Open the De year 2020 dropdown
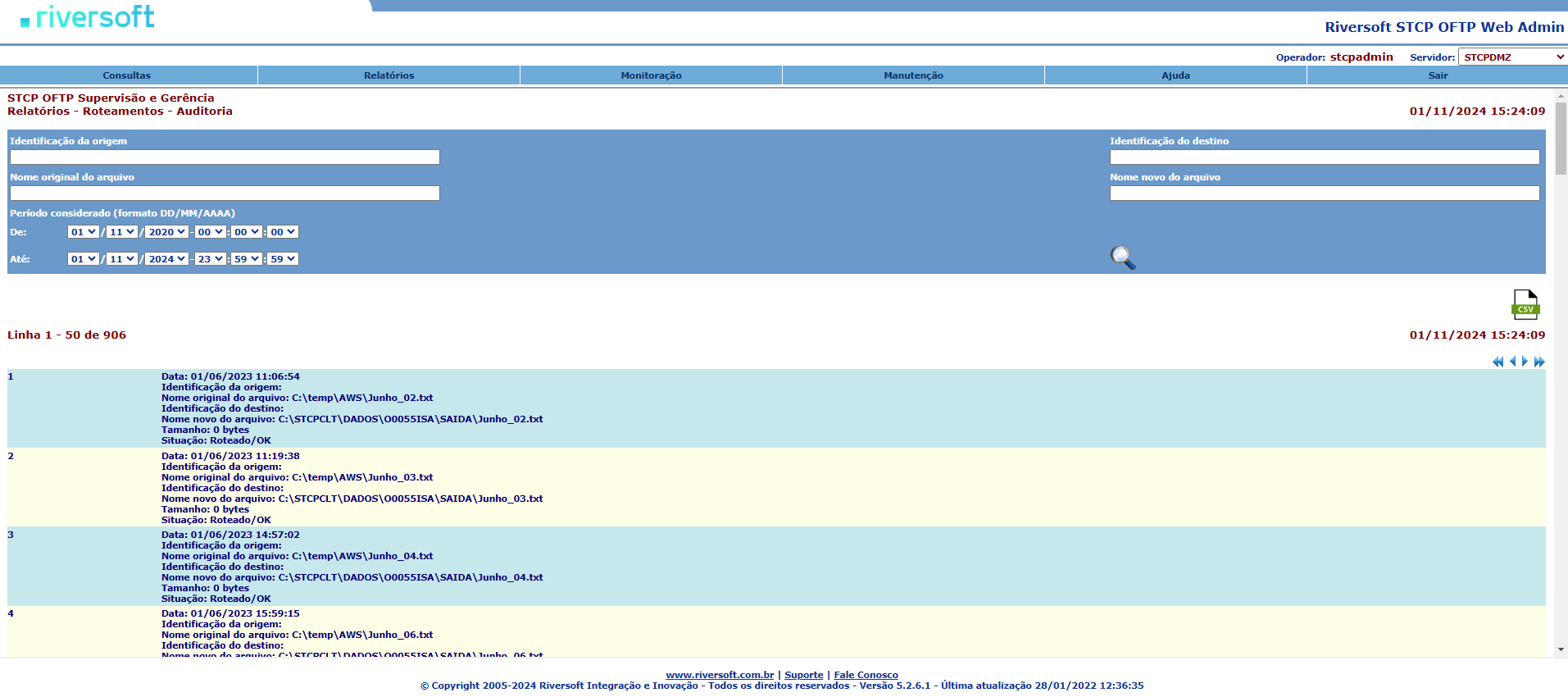 coord(167,232)
